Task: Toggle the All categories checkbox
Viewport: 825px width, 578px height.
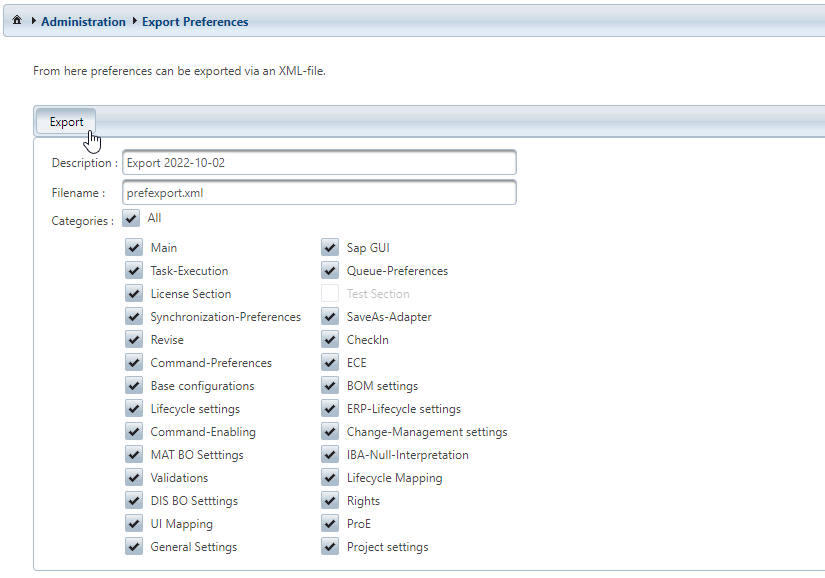Action: click(132, 219)
